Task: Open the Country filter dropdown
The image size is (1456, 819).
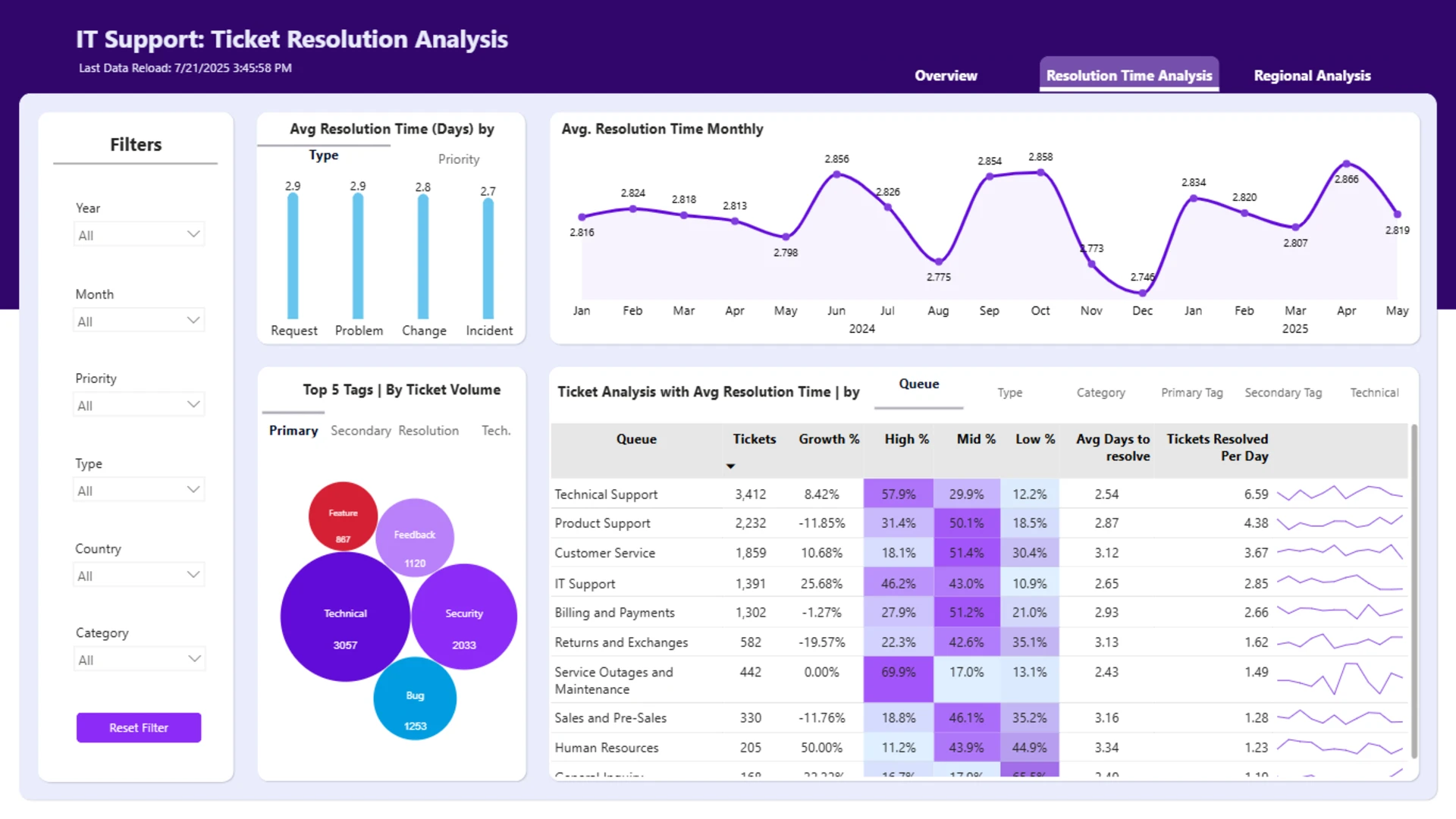Action: (140, 576)
